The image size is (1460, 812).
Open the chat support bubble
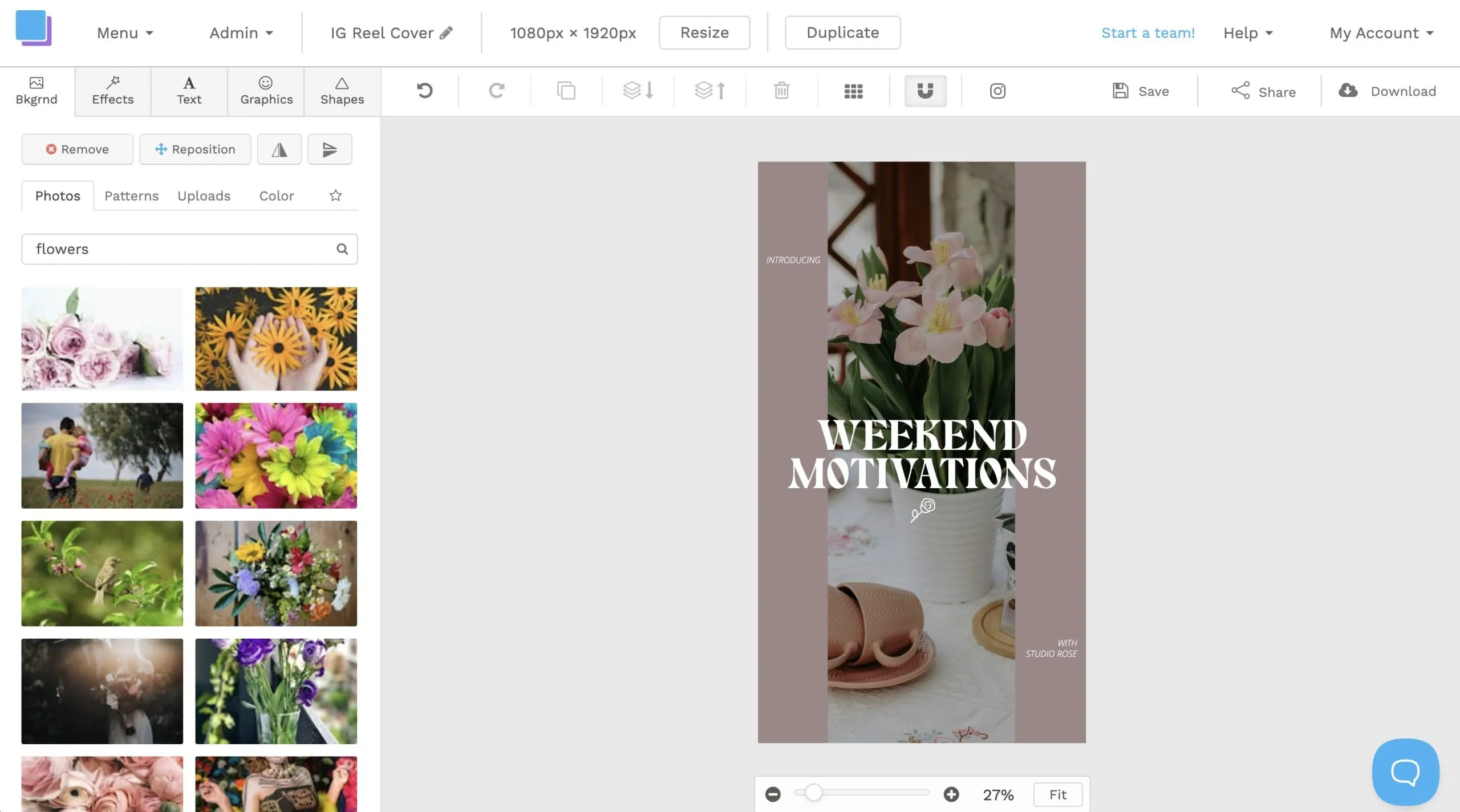(1405, 772)
